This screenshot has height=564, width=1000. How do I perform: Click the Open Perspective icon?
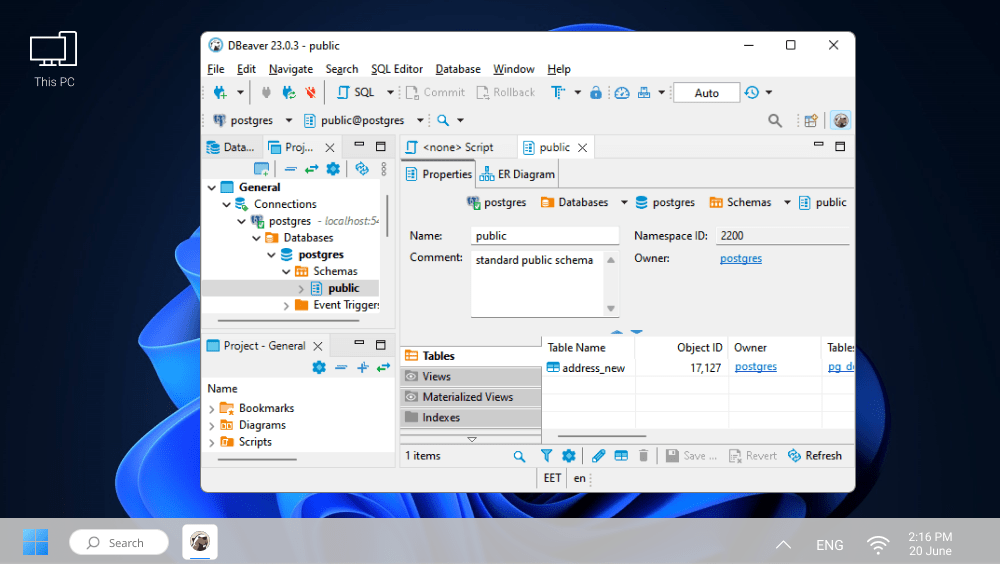(811, 121)
